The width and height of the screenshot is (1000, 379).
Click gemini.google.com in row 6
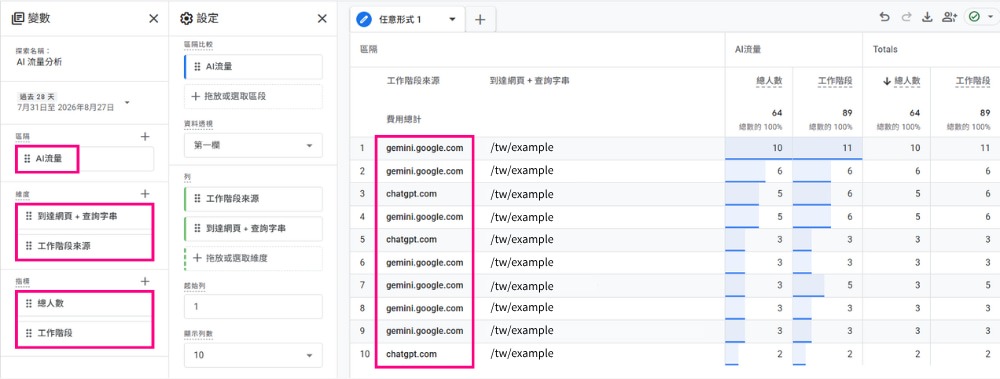(424, 262)
